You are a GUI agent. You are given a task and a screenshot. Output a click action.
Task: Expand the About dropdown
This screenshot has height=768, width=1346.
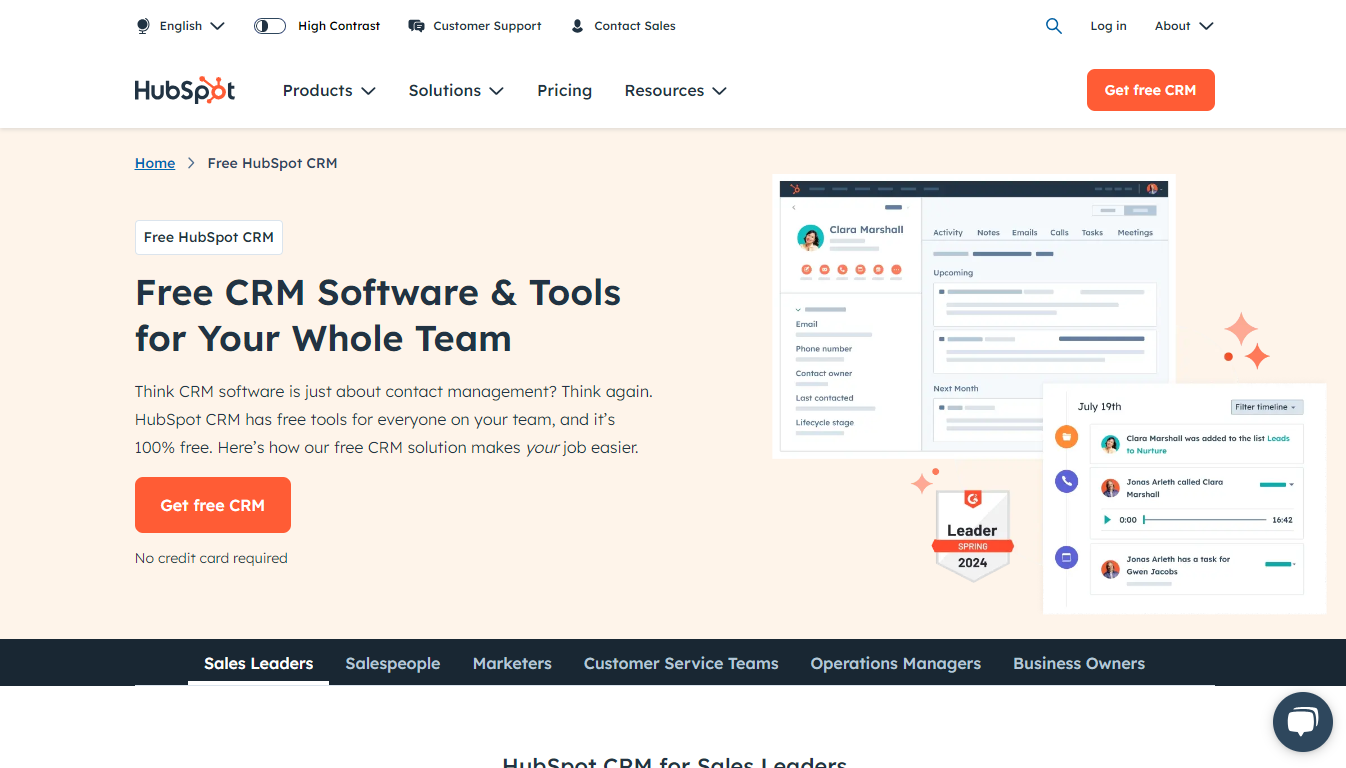point(1184,26)
